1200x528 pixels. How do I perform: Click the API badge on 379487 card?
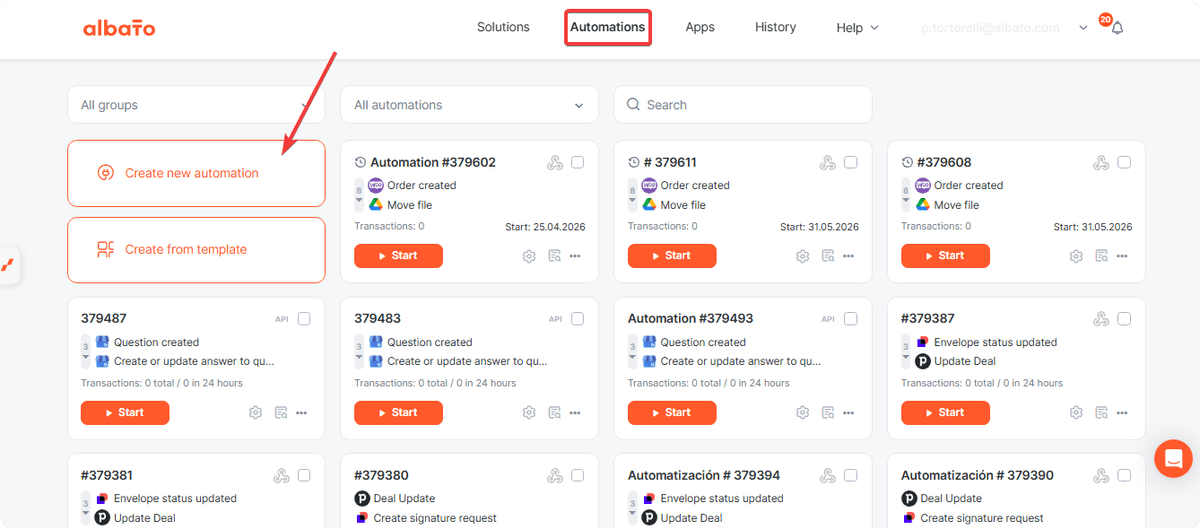click(x=282, y=319)
